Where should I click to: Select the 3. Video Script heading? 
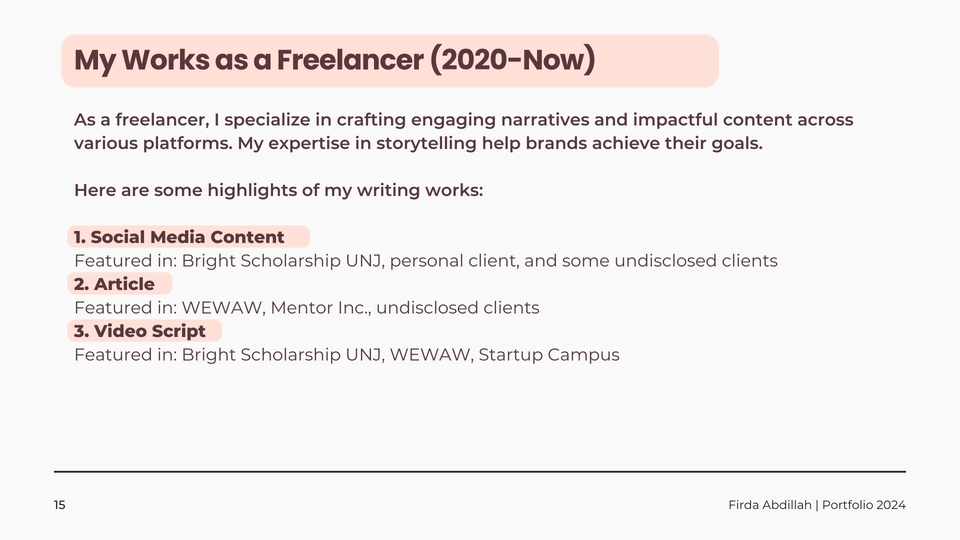coord(140,331)
